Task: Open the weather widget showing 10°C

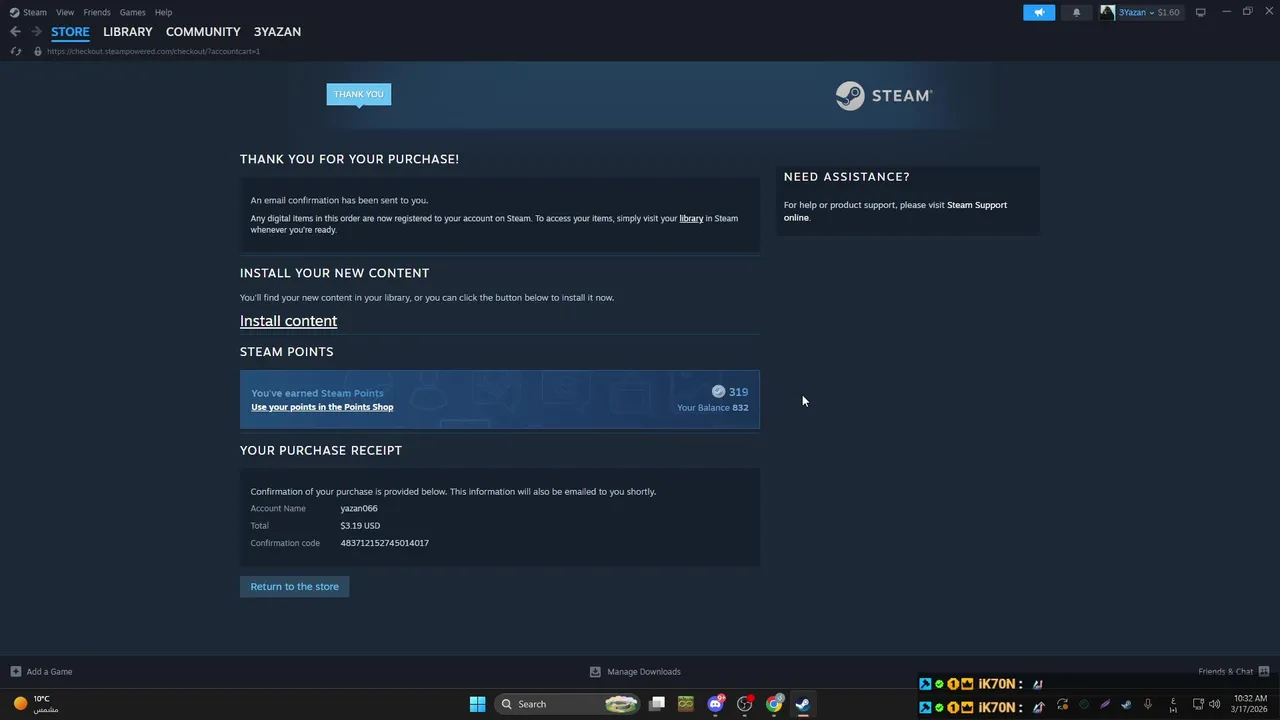Action: tap(35, 704)
